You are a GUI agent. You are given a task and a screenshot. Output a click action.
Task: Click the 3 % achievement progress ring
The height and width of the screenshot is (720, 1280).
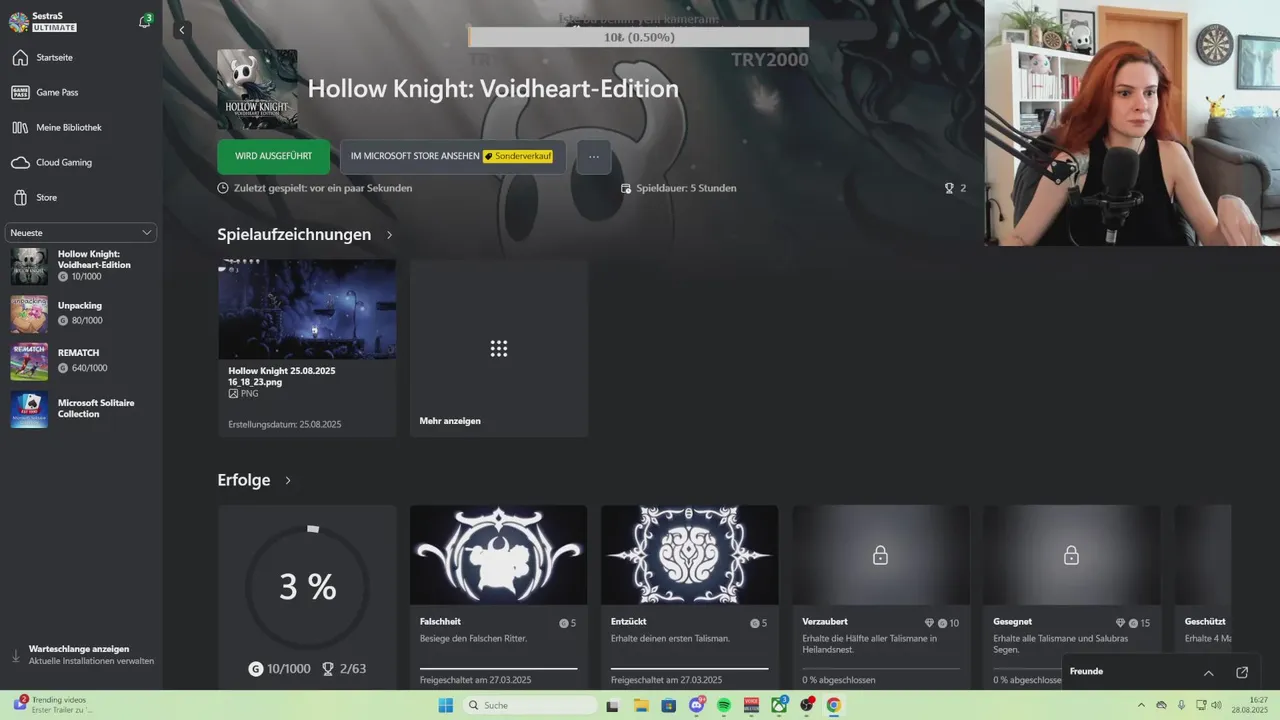coord(308,586)
